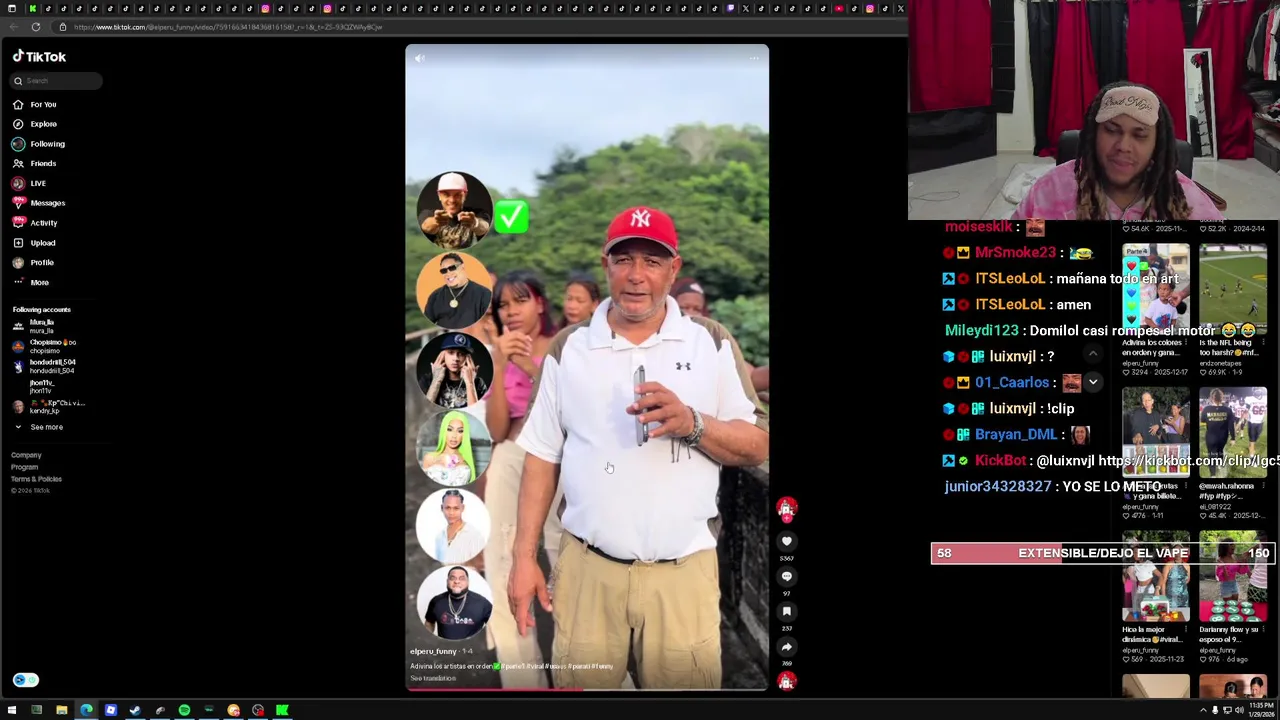Click the TikTok logo
Viewport: 1280px width, 720px height.
(39, 57)
